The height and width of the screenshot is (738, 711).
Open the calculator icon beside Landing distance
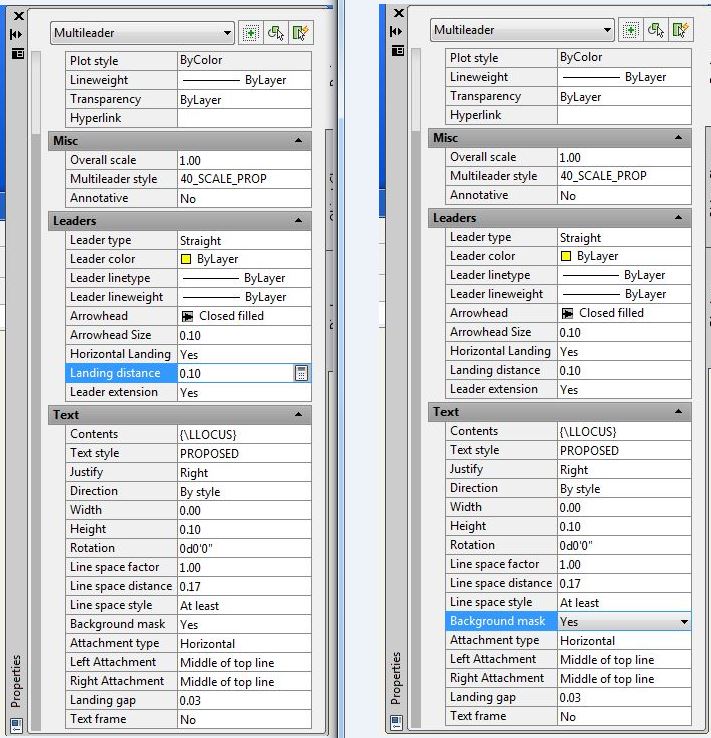(x=301, y=373)
